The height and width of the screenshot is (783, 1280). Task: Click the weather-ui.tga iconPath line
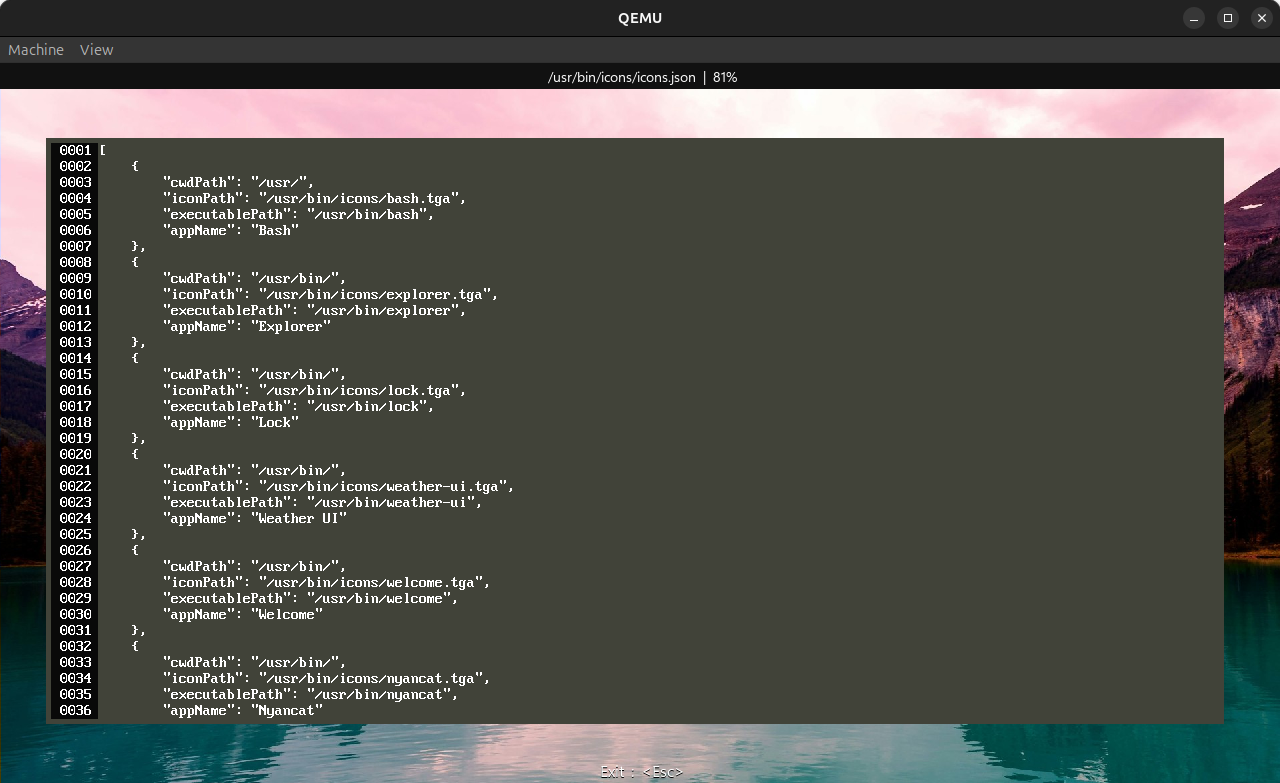[x=339, y=486]
